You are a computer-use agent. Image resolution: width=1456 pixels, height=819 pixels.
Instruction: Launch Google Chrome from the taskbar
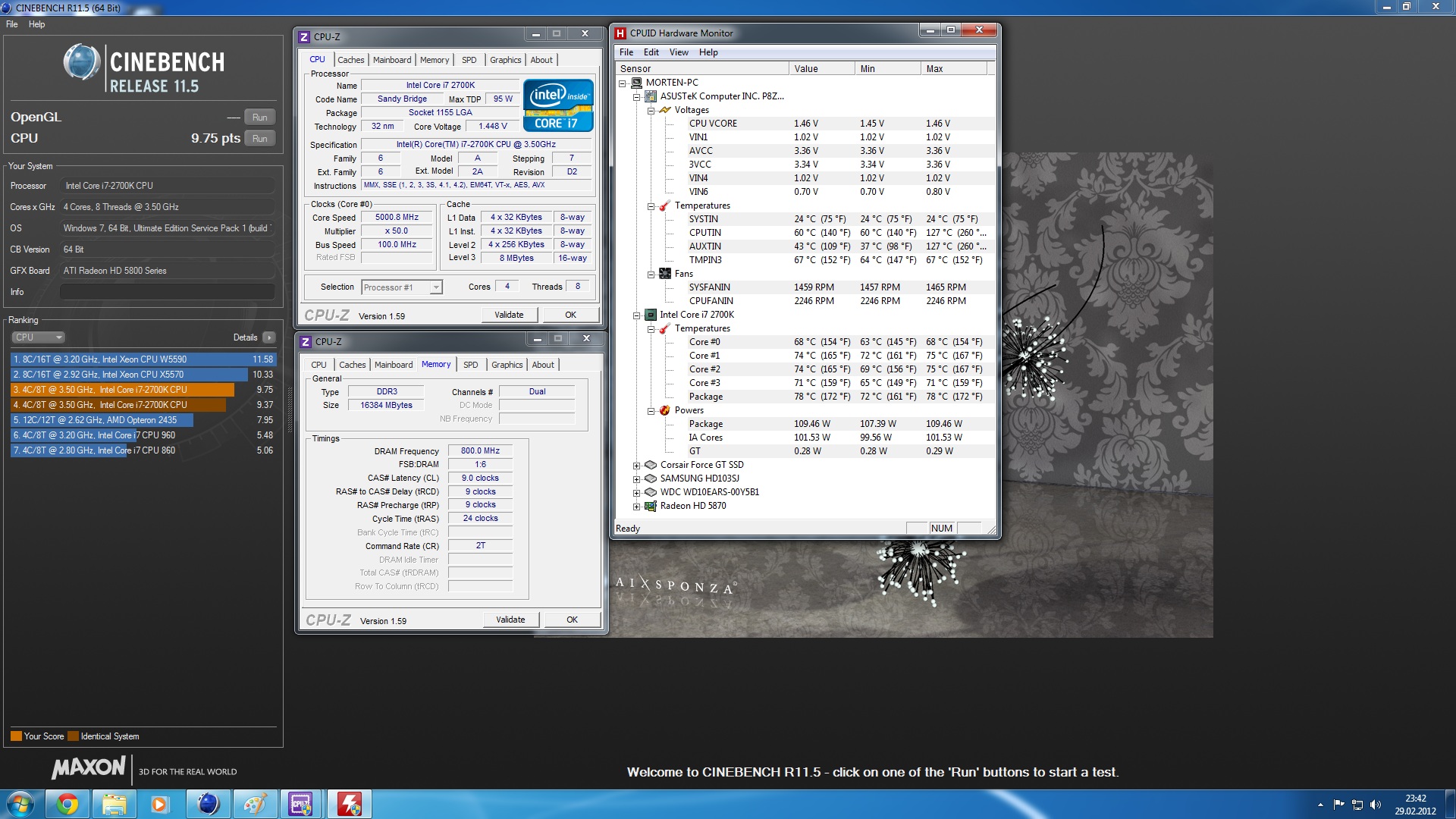point(67,804)
